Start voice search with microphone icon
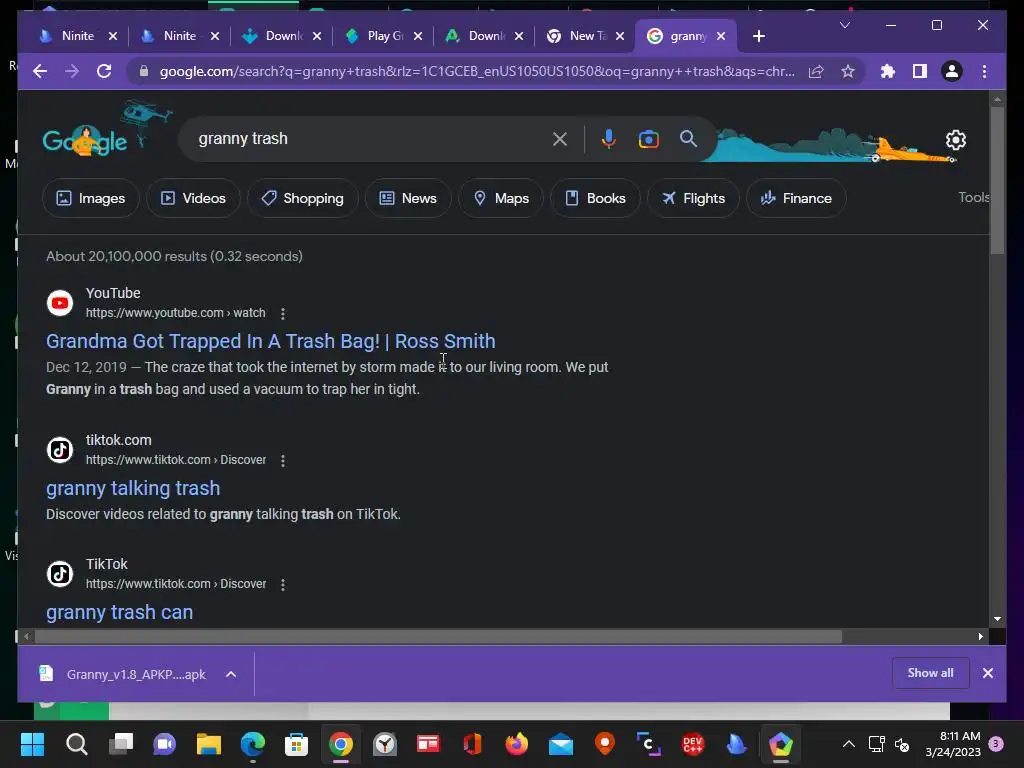Image resolution: width=1024 pixels, height=768 pixels. [609, 139]
